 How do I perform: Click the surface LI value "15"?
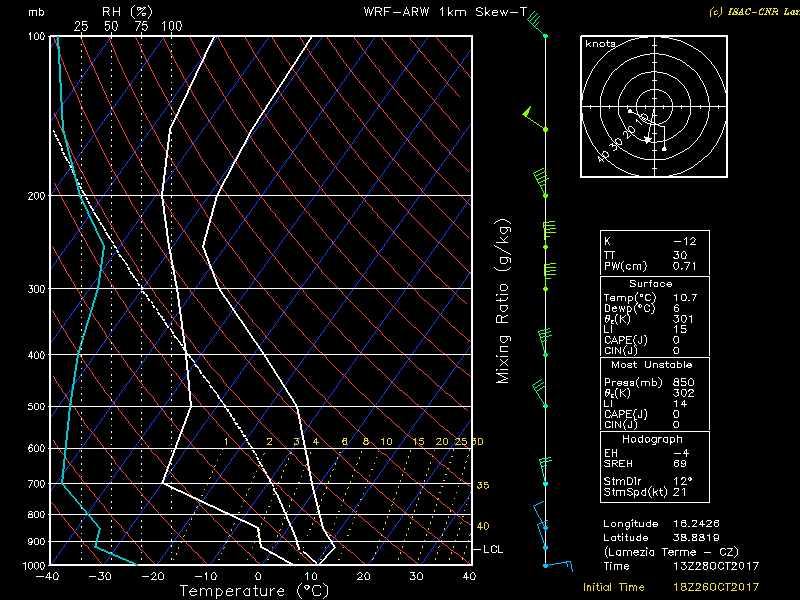(680, 330)
